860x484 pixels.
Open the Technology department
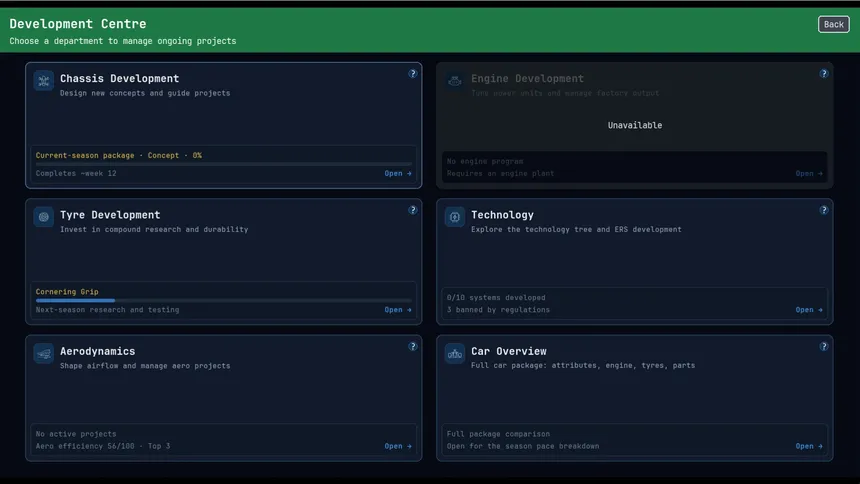(x=809, y=309)
